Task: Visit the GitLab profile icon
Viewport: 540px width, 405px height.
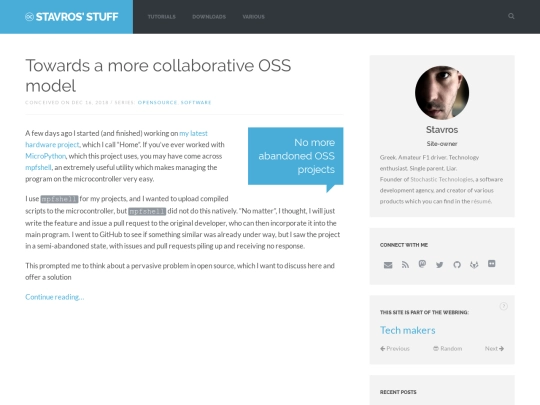Action: tap(474, 264)
